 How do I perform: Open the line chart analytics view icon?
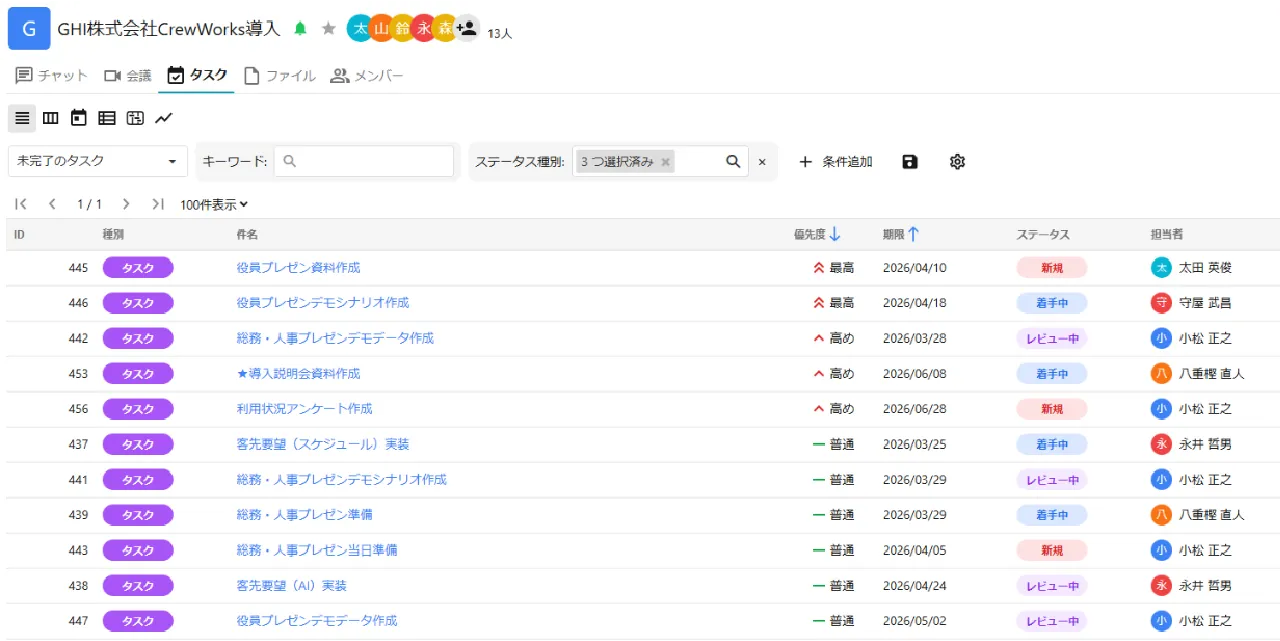164,118
